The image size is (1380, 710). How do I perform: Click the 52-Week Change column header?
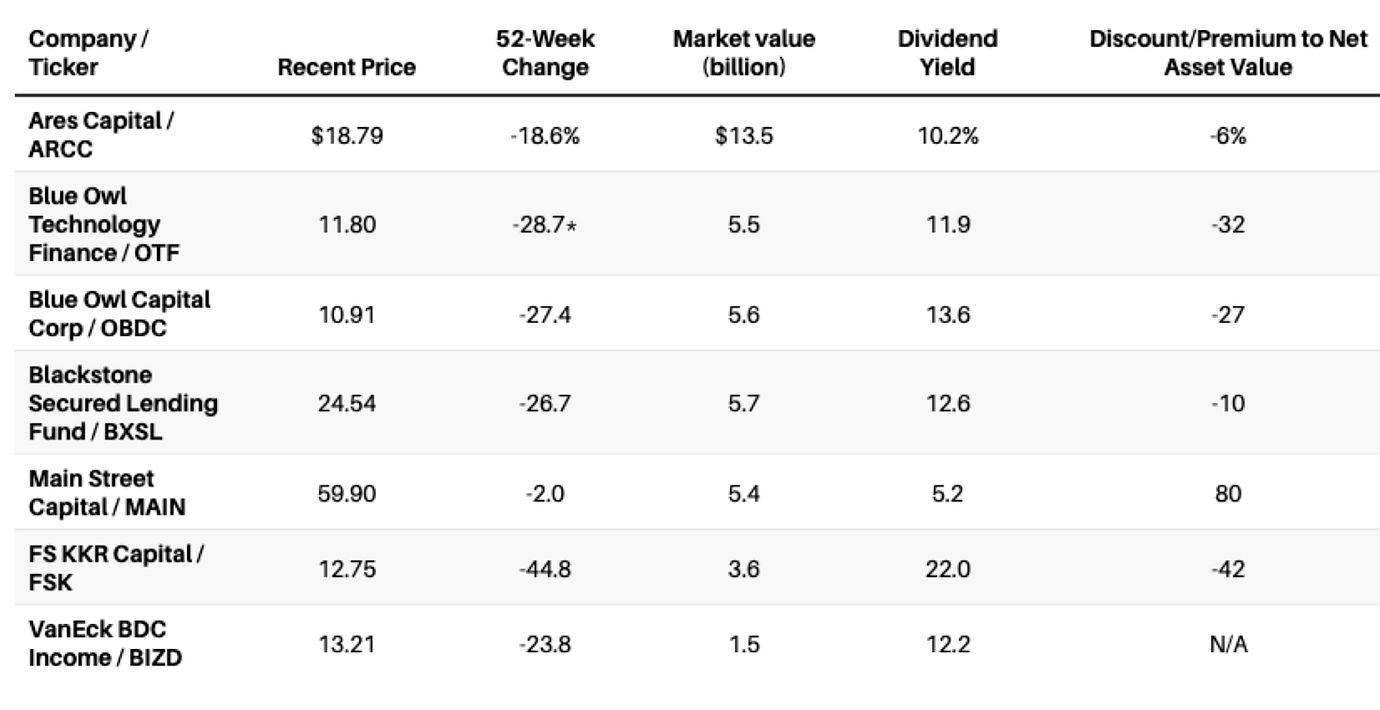click(545, 54)
